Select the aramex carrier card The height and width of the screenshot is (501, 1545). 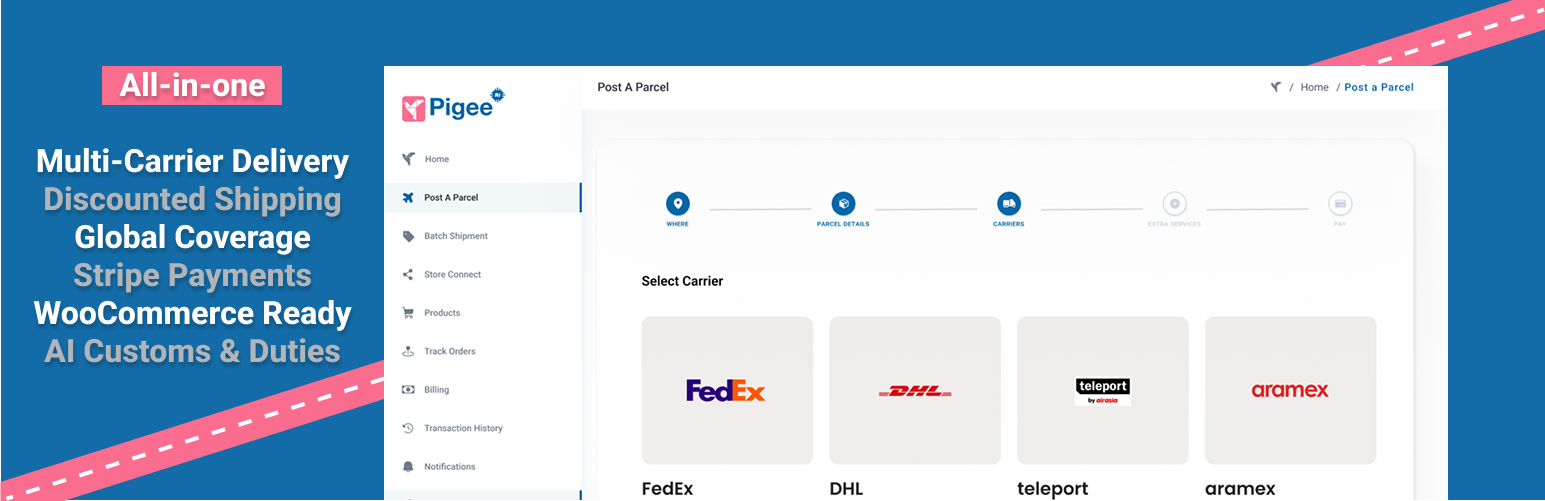1291,391
